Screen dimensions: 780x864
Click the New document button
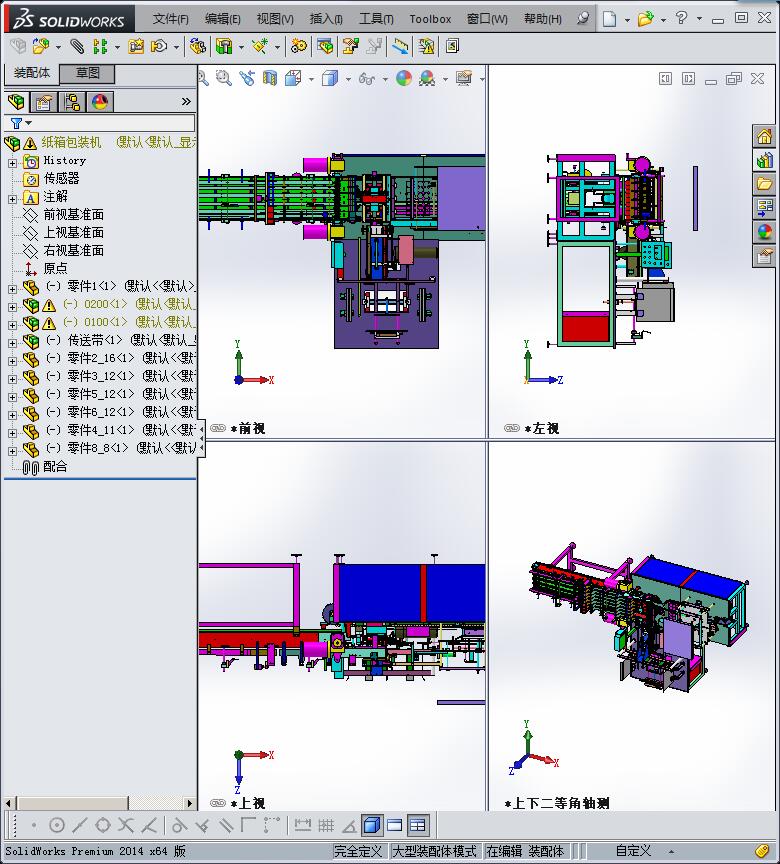click(609, 19)
